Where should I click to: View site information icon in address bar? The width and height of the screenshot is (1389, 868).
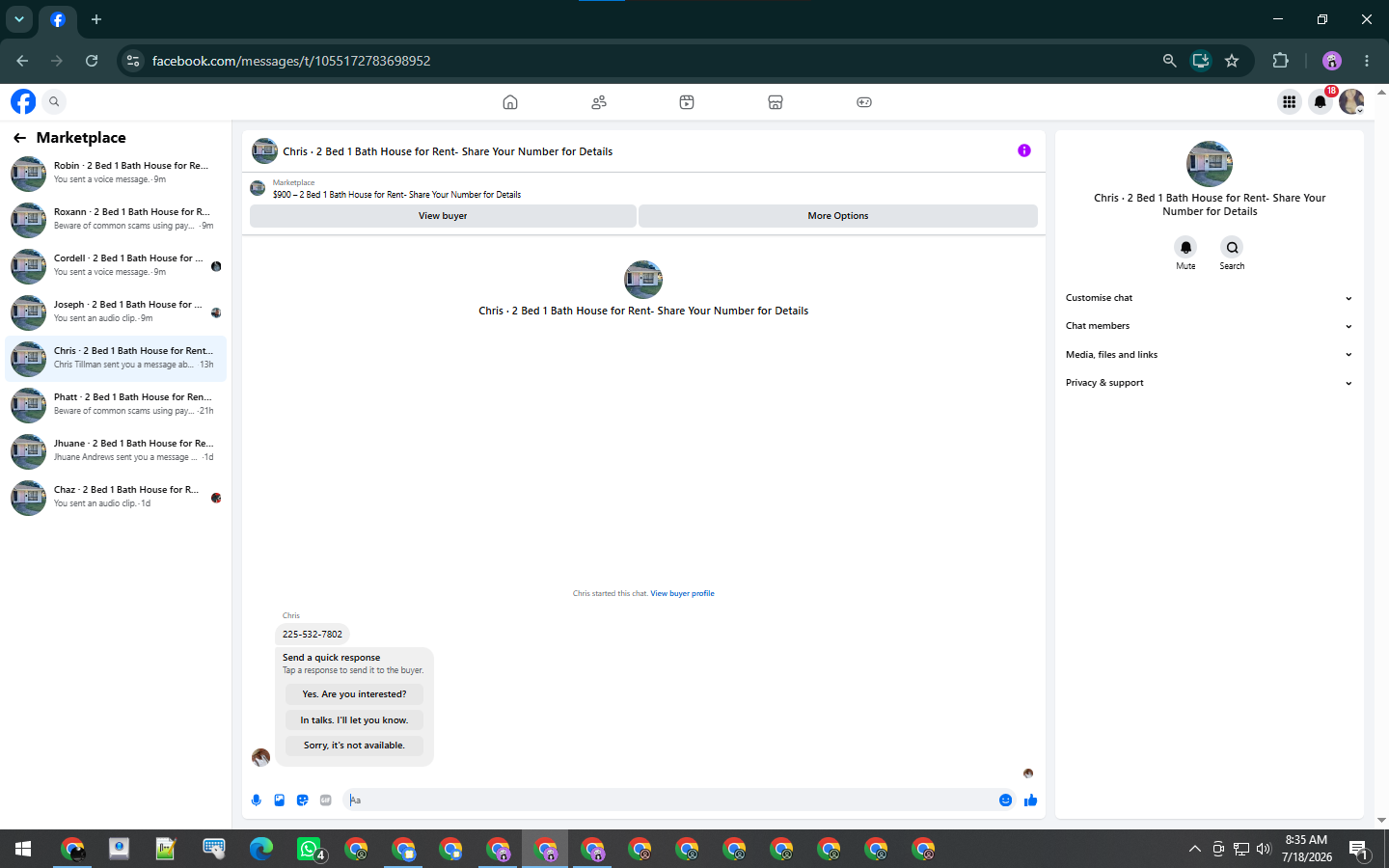[x=133, y=61]
